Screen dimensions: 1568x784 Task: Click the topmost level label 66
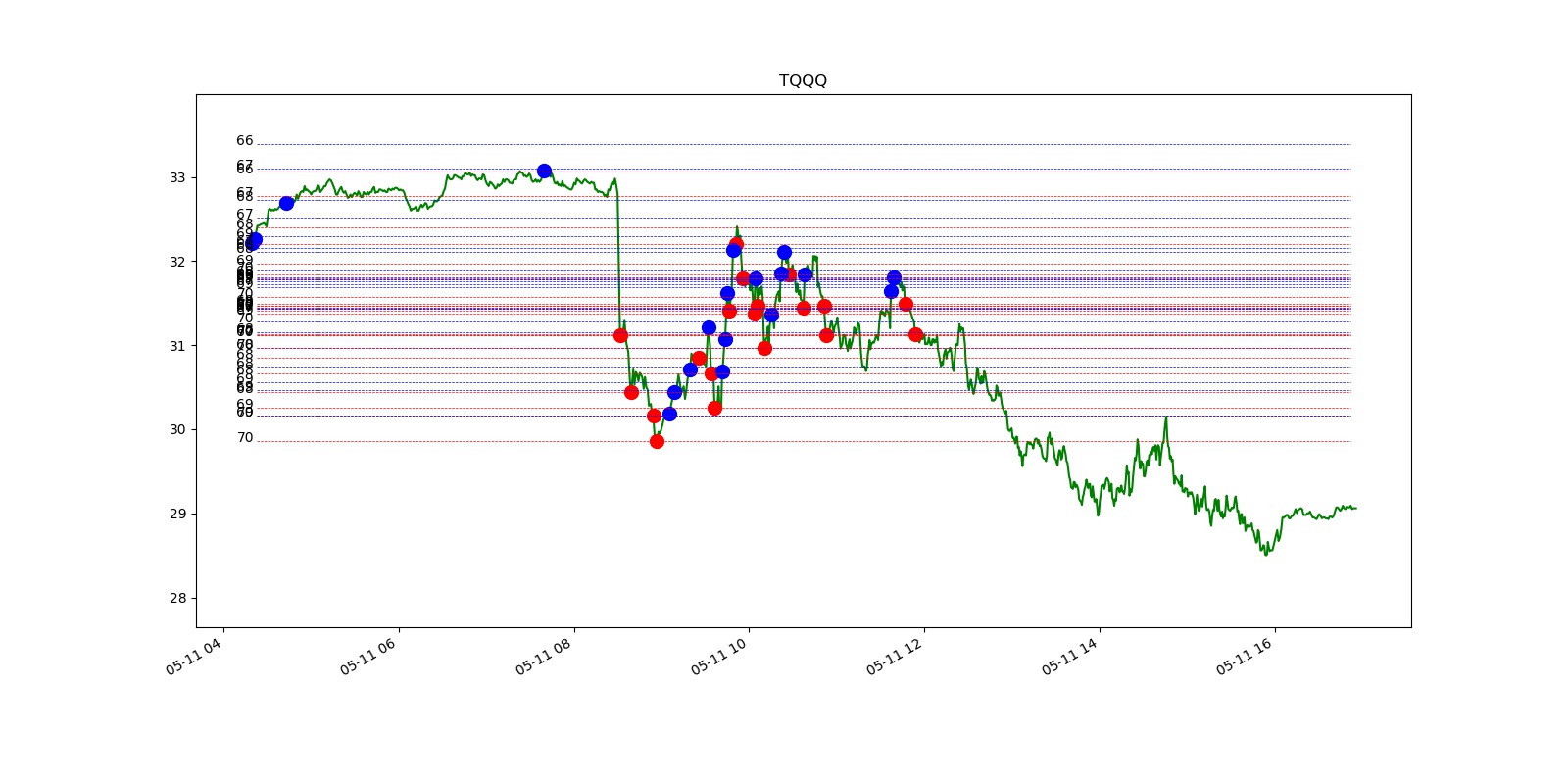245,141
